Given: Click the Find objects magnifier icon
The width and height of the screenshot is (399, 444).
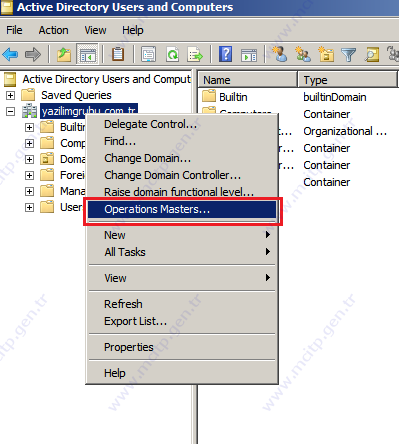Looking at the screenshot, I should pyautogui.click(x=372, y=55).
